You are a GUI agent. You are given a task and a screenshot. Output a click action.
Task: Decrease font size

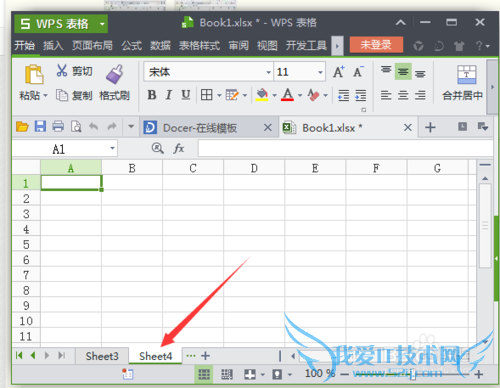click(358, 72)
